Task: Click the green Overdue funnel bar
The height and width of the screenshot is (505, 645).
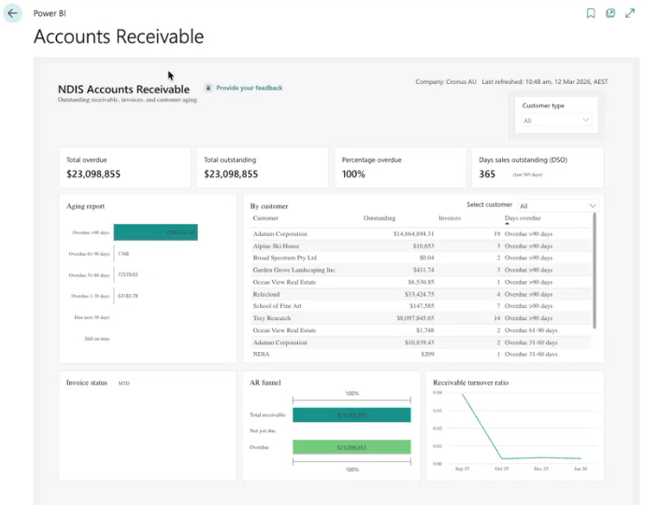Action: (351, 447)
